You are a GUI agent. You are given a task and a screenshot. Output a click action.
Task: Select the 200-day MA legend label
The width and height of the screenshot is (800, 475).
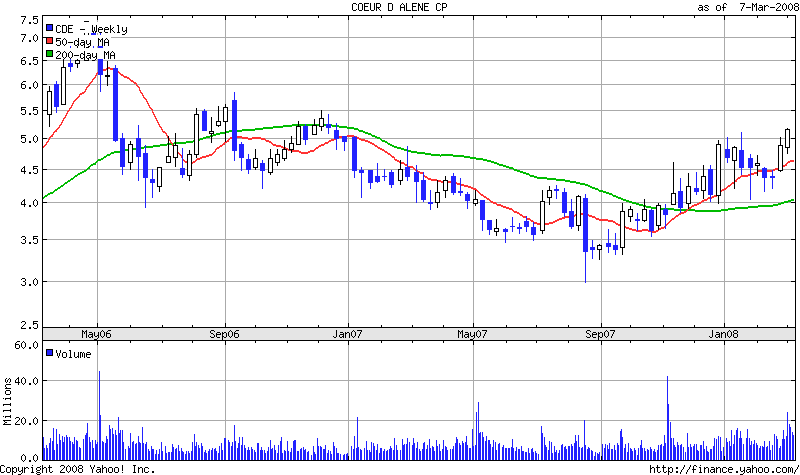pos(85,55)
